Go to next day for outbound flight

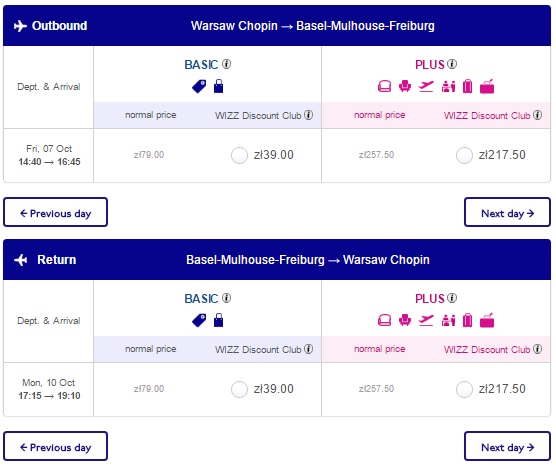click(507, 212)
